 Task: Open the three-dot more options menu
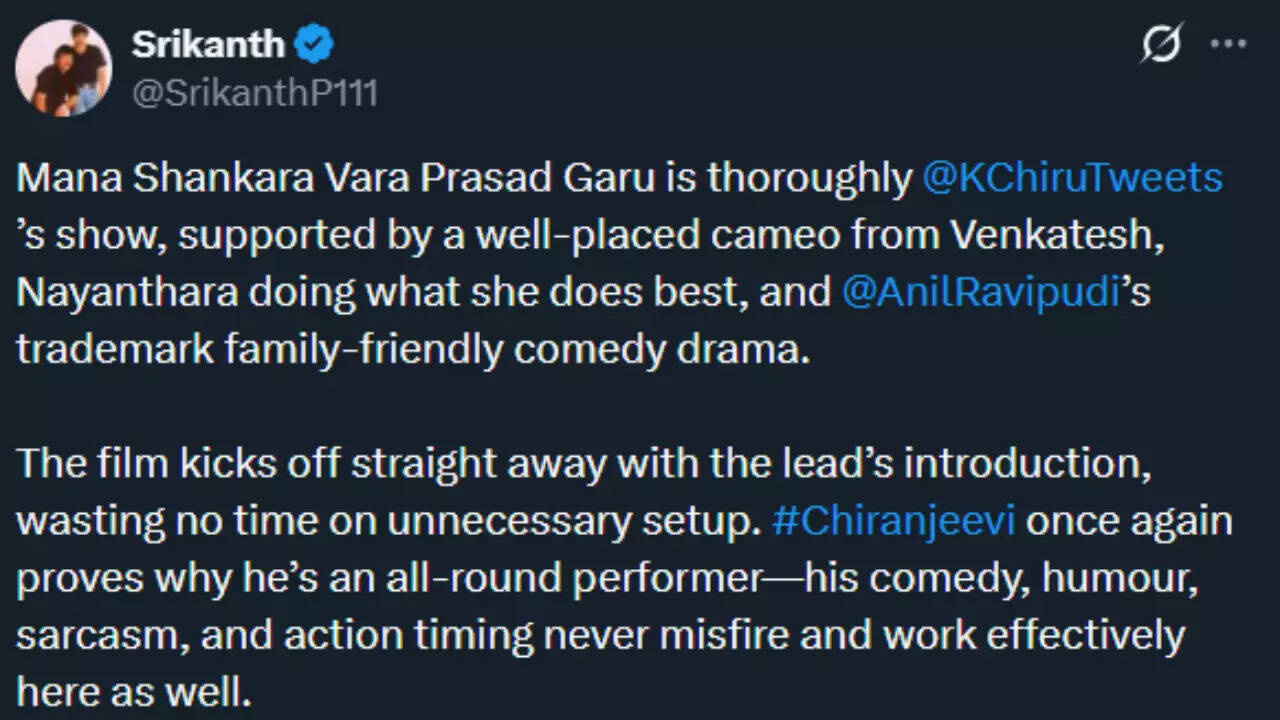pyautogui.click(x=1228, y=44)
